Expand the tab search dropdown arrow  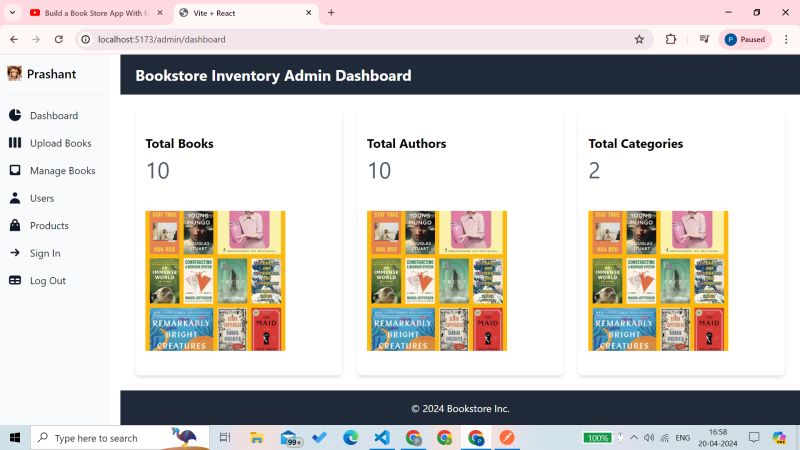point(12,13)
